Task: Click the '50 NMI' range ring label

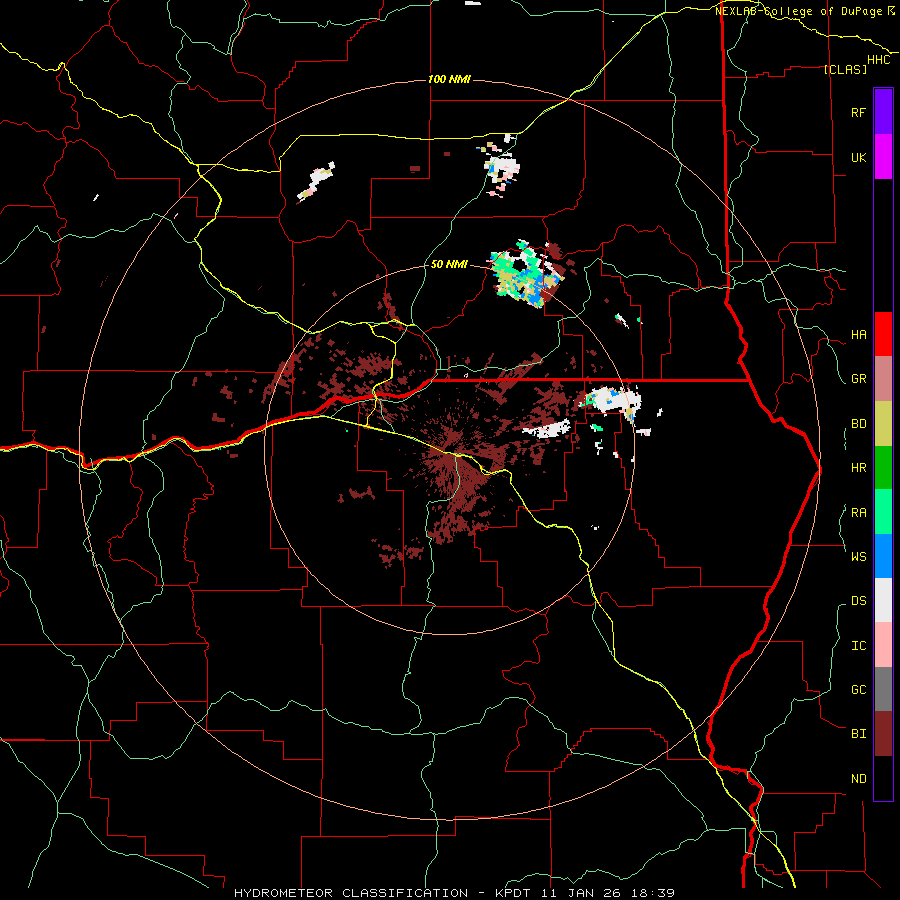Action: [449, 264]
